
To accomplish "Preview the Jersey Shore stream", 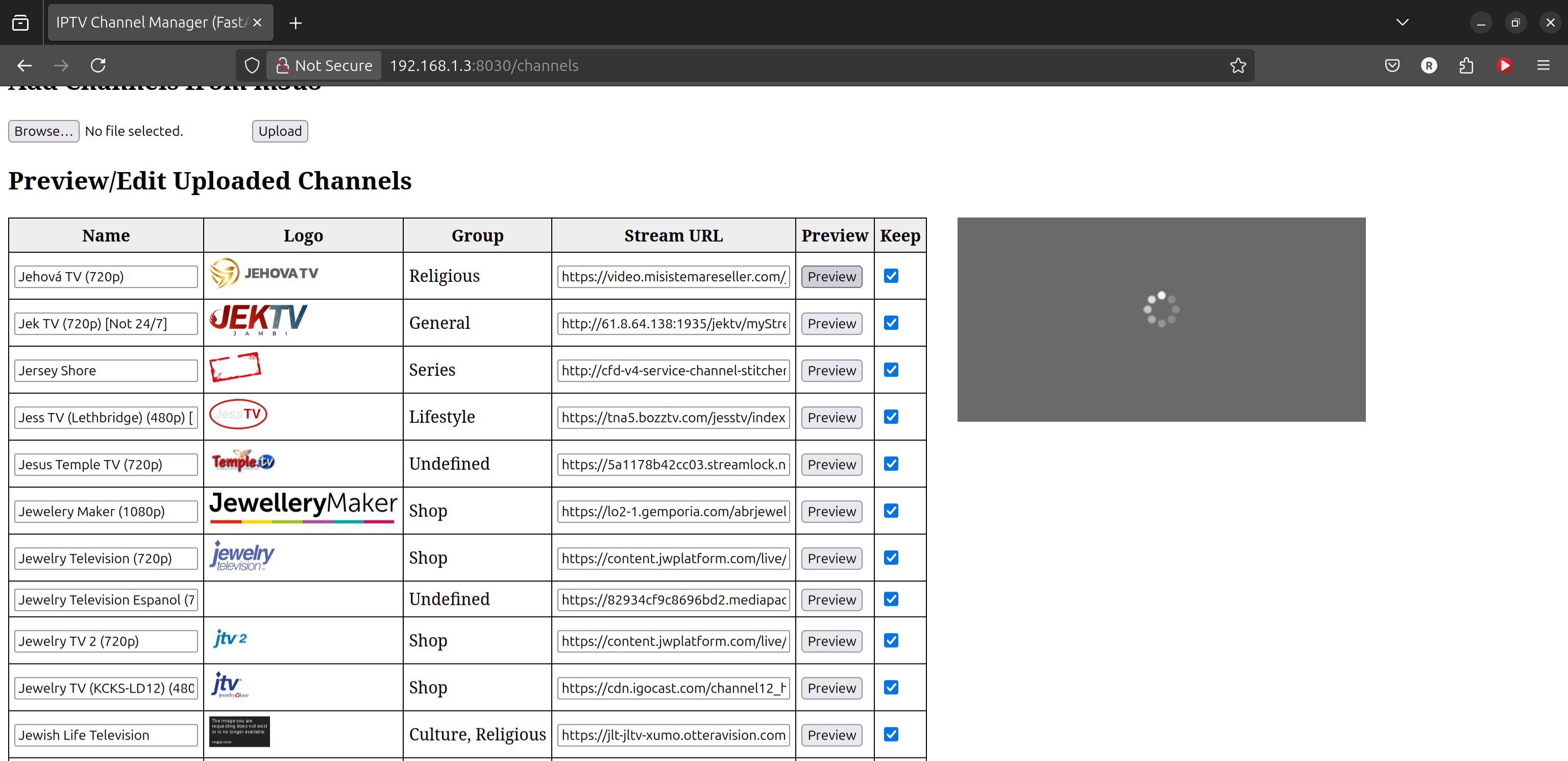I will 831,370.
